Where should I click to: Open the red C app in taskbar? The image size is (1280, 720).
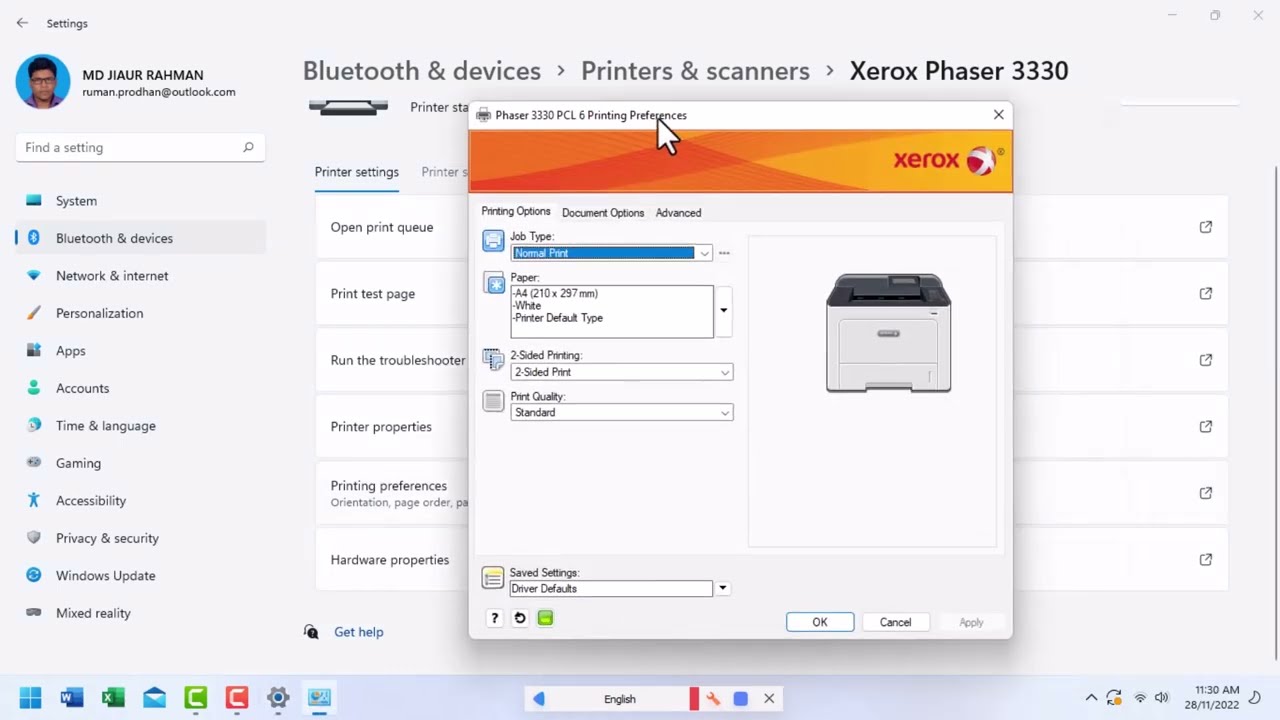coord(237,698)
